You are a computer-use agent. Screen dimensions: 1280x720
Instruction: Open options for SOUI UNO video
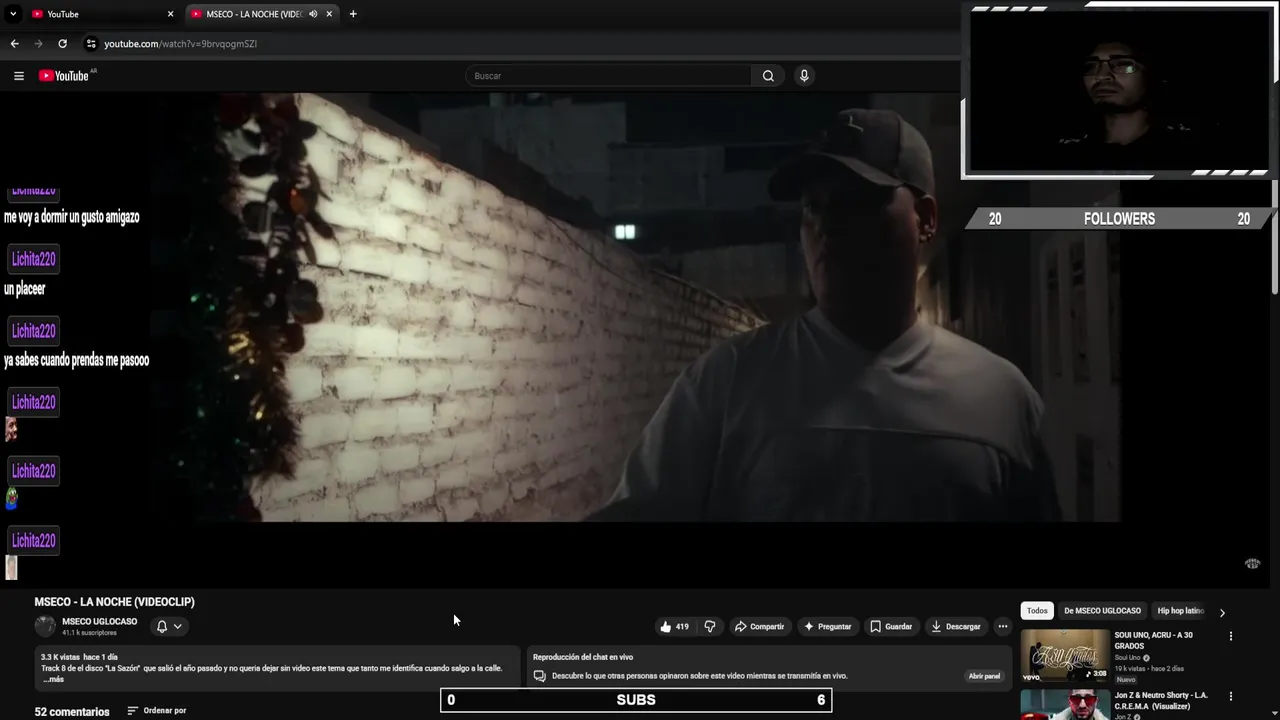(x=1231, y=636)
